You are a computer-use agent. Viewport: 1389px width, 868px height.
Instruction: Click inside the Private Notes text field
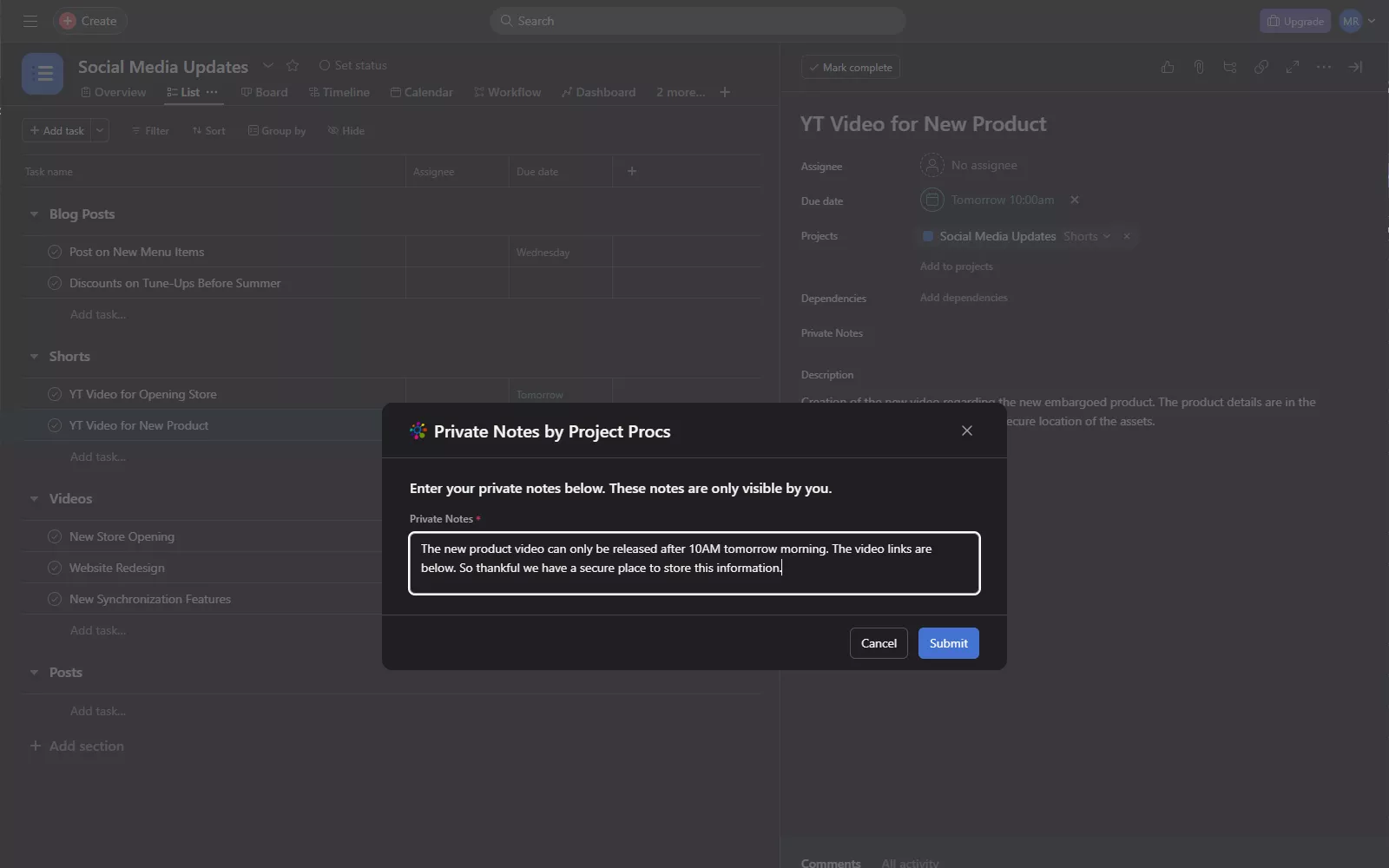pyautogui.click(x=694, y=563)
